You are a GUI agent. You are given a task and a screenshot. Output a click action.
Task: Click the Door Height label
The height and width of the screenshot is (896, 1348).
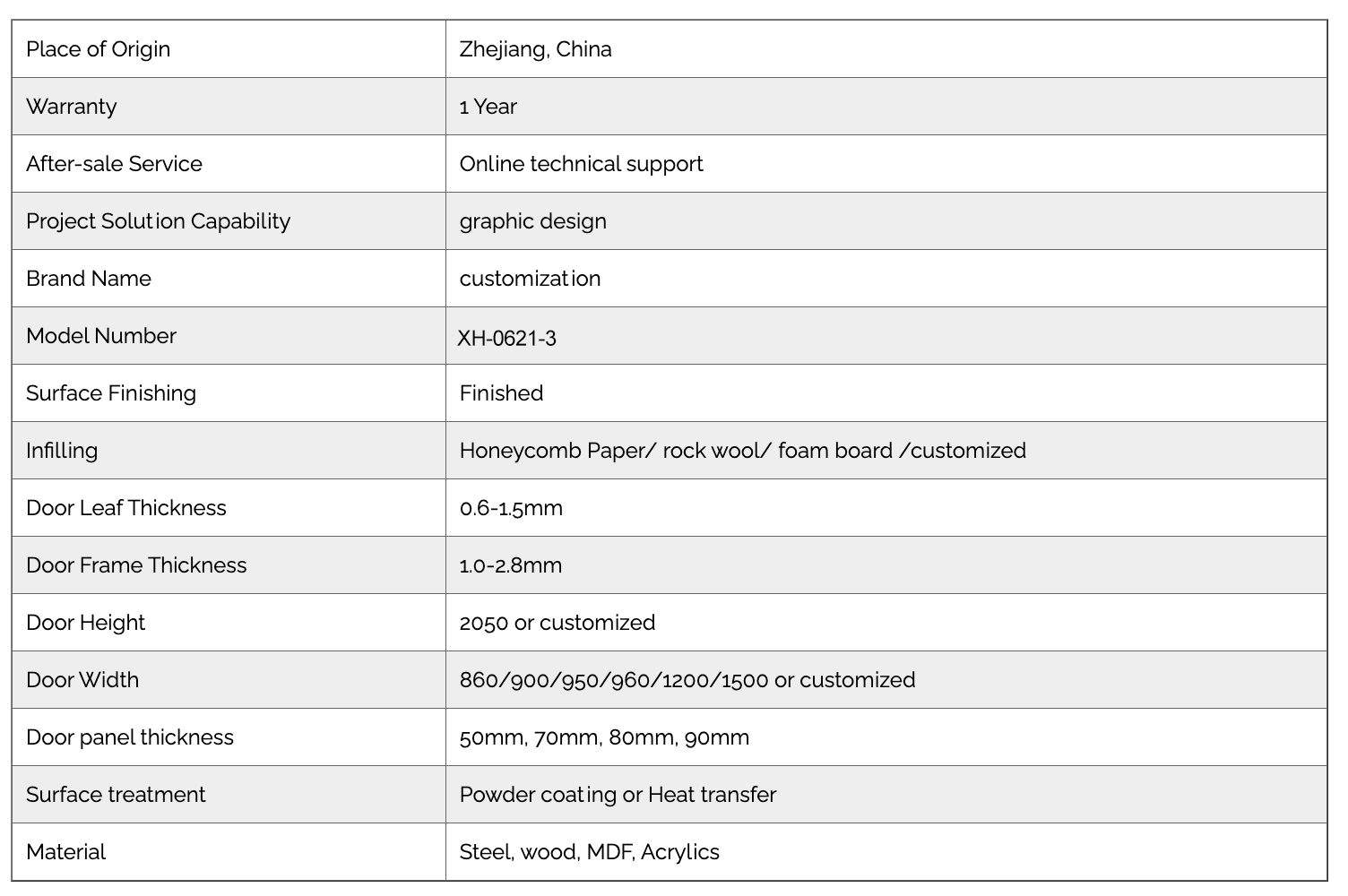pyautogui.click(x=85, y=623)
